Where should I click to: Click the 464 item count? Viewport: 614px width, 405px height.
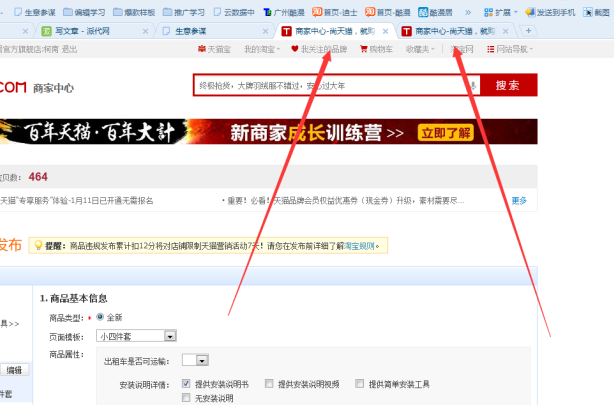38,177
